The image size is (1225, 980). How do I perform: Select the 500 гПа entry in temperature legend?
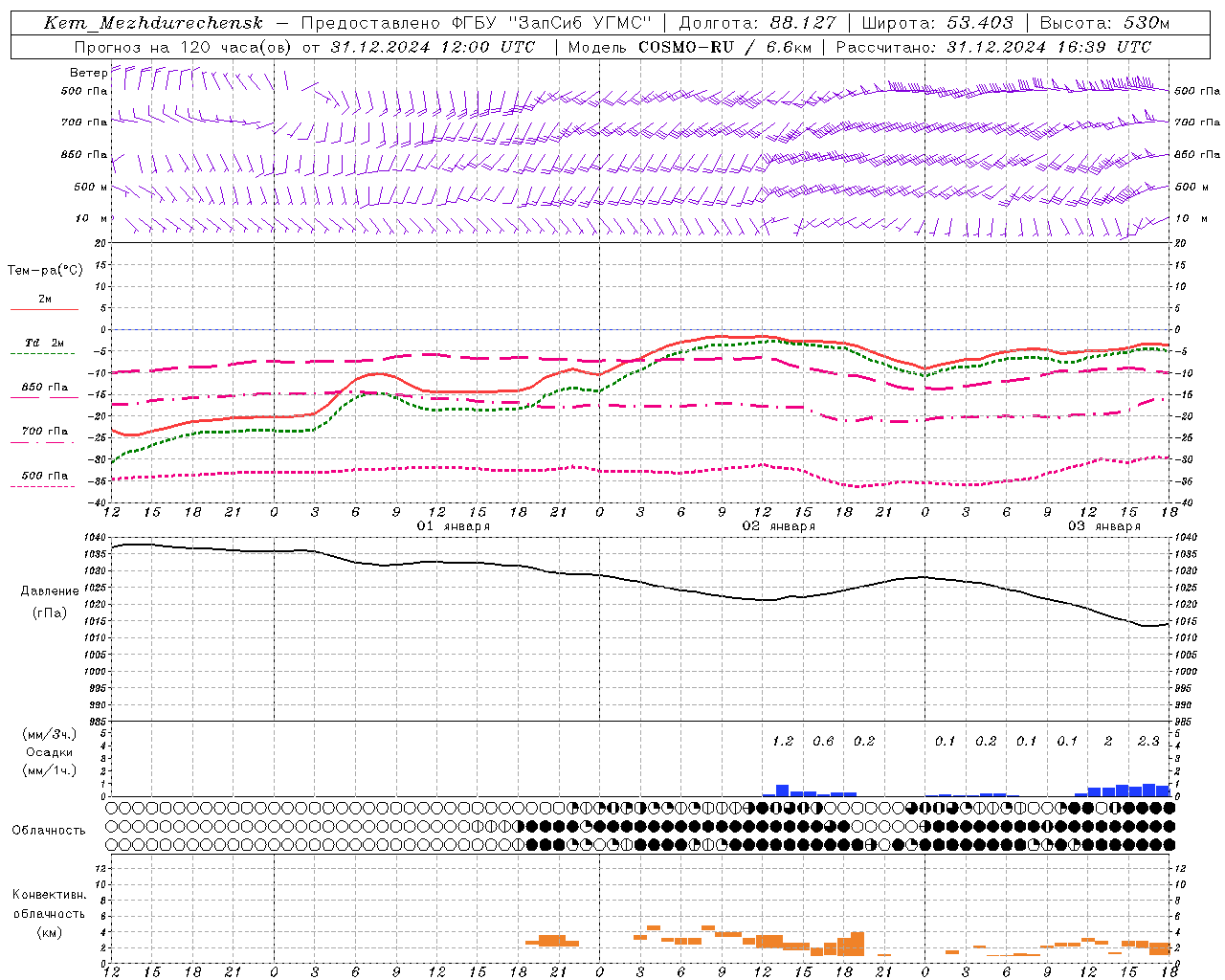45,476
